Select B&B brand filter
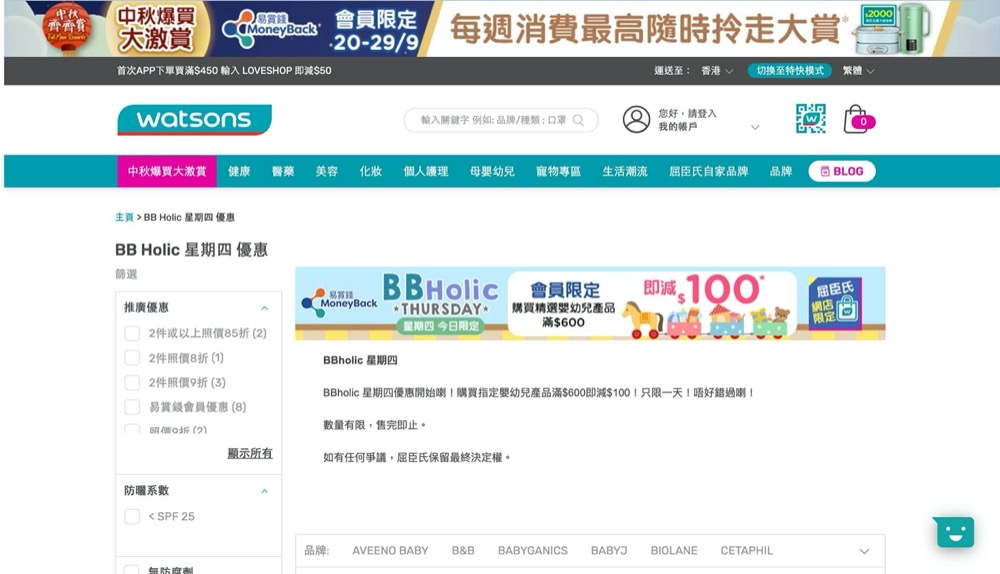This screenshot has width=1000, height=574. (463, 550)
